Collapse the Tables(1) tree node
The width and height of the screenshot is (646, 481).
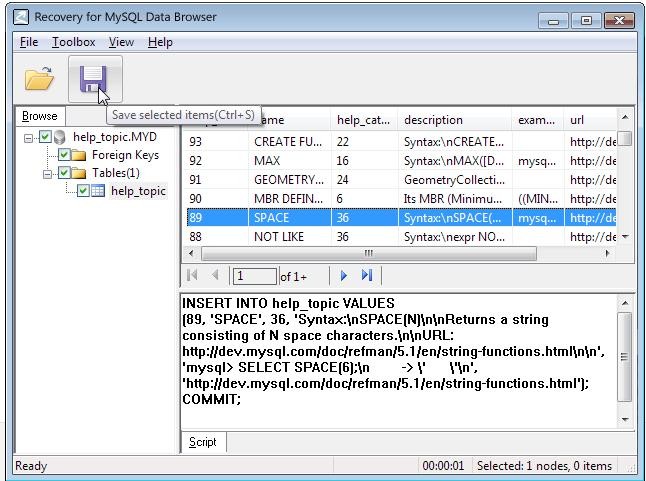(47, 174)
